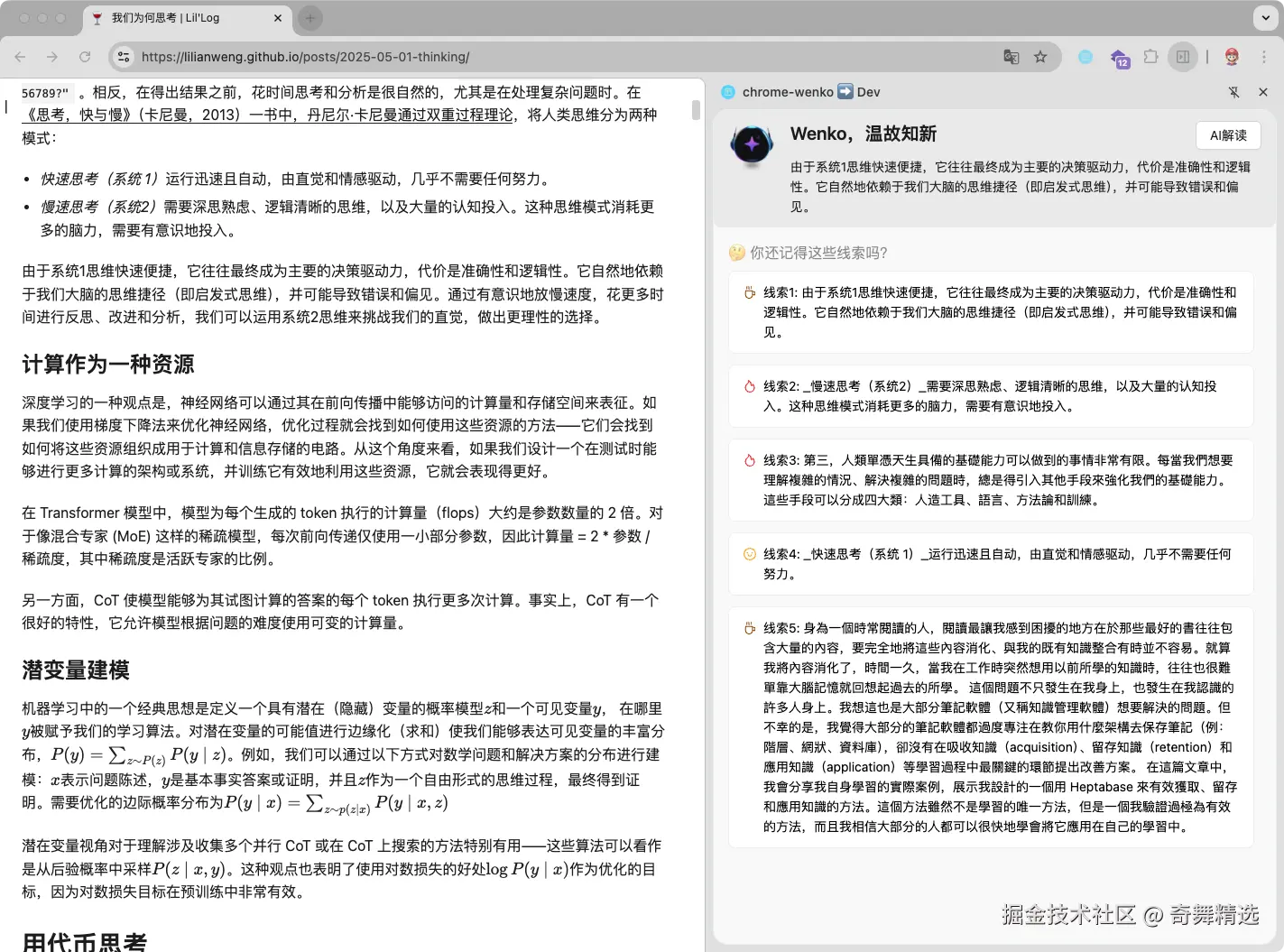The height and width of the screenshot is (952, 1284).
Task: Open the Extensions puzzle piece icon
Action: pyautogui.click(x=1151, y=56)
